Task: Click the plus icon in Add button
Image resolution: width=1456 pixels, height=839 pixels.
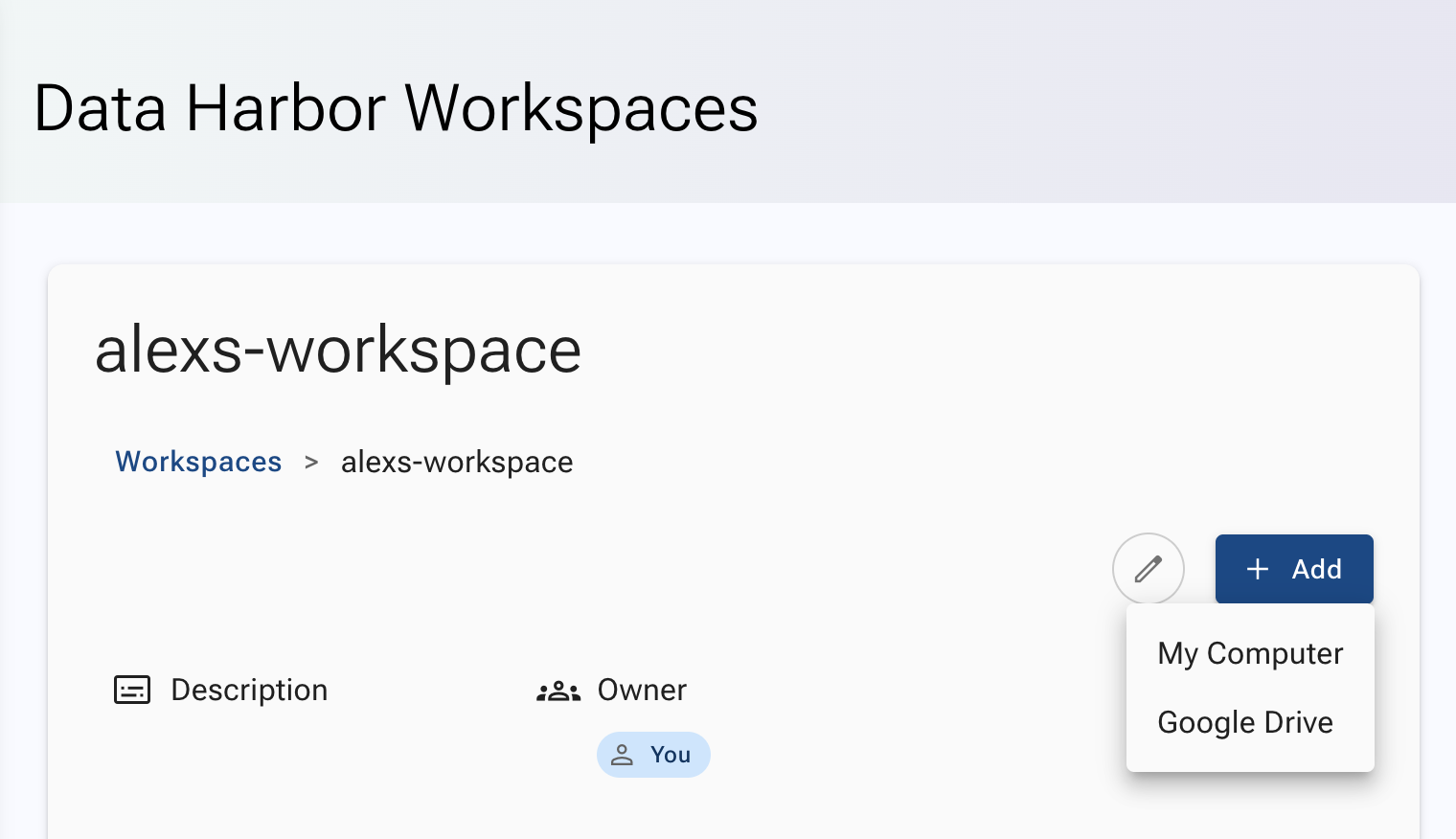Action: [x=1258, y=569]
